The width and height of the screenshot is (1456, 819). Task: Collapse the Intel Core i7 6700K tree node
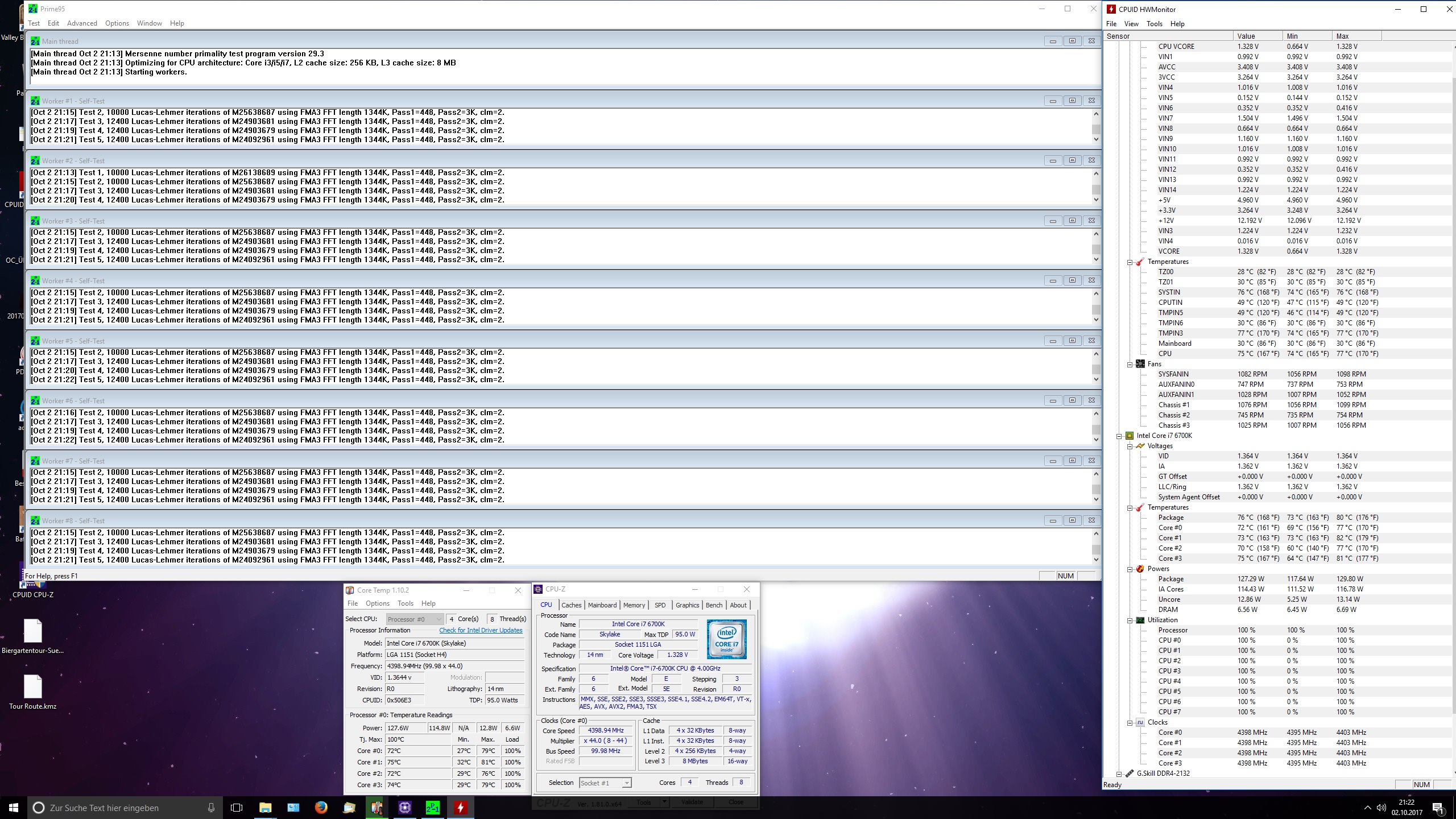coord(1119,436)
